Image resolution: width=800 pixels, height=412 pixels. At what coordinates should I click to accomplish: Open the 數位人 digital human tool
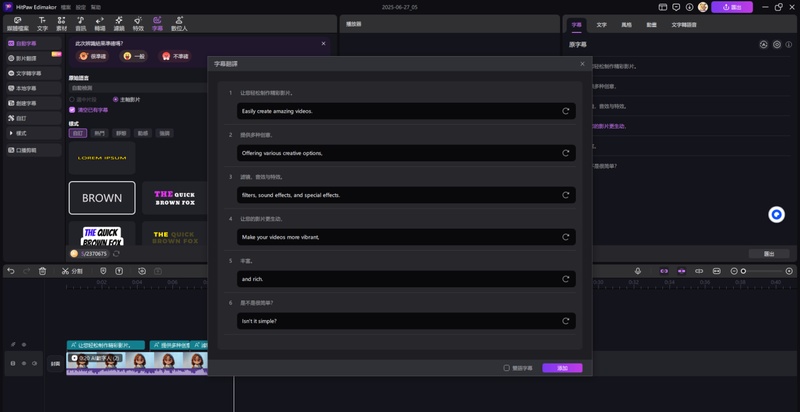point(179,24)
